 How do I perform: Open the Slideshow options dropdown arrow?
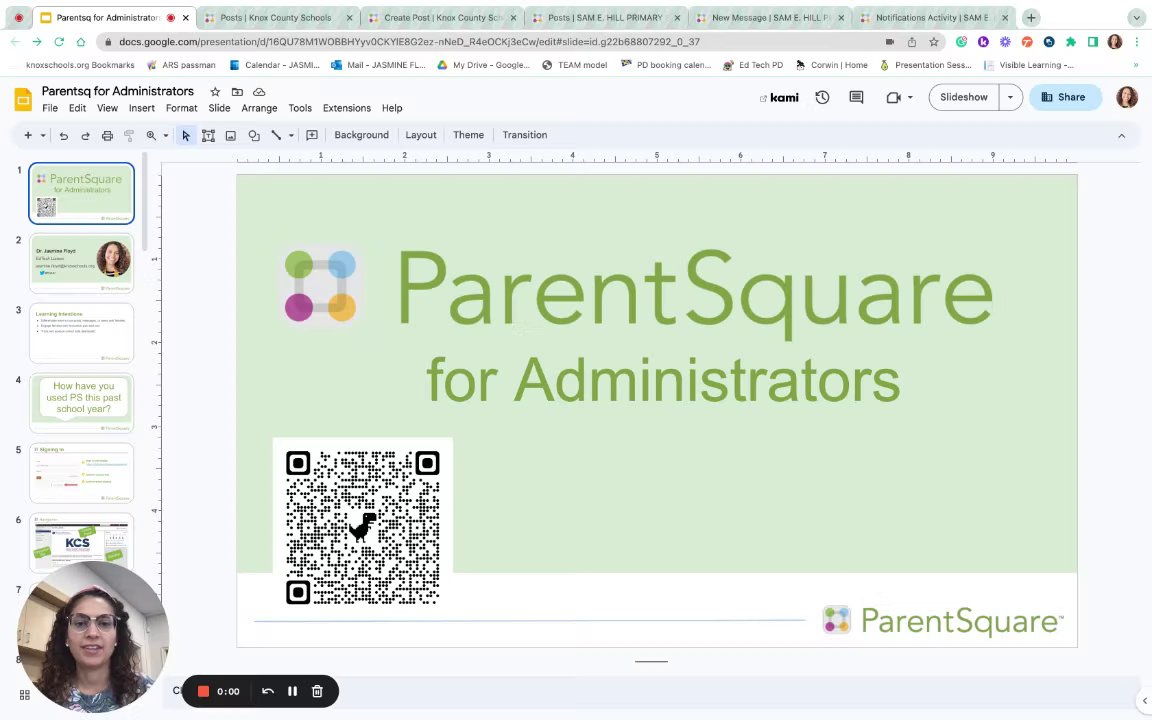pyautogui.click(x=1010, y=97)
